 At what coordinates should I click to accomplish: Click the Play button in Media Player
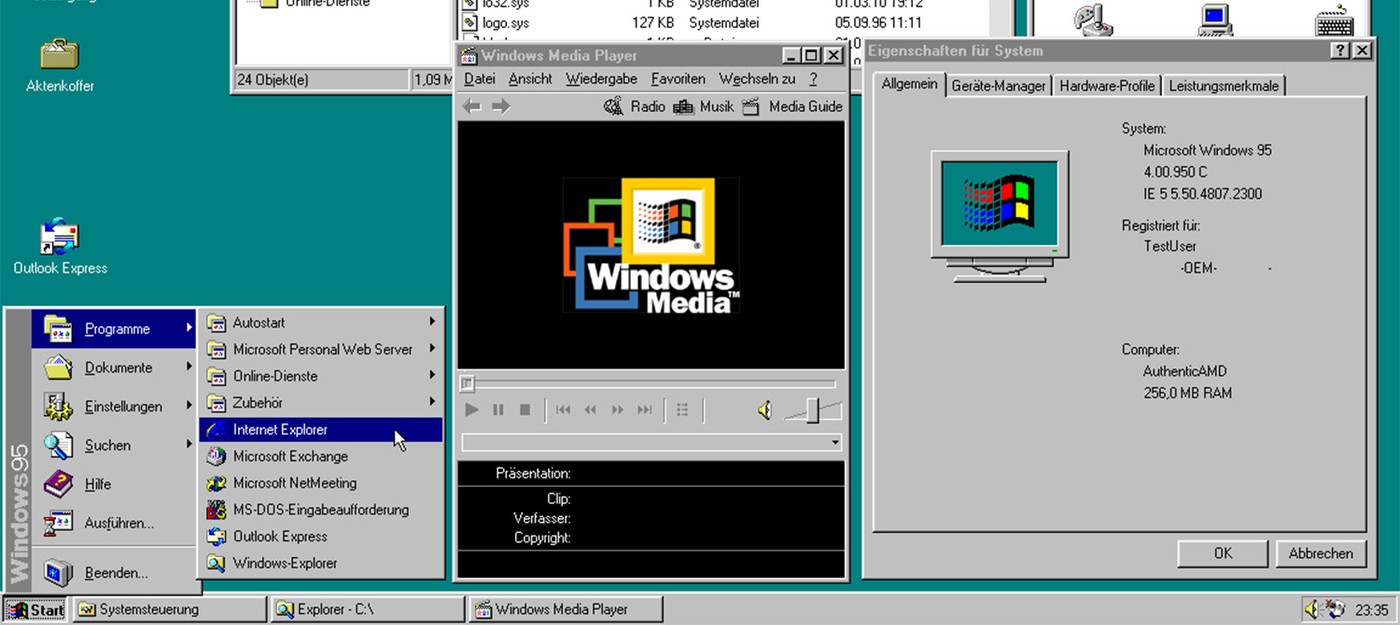tap(472, 410)
